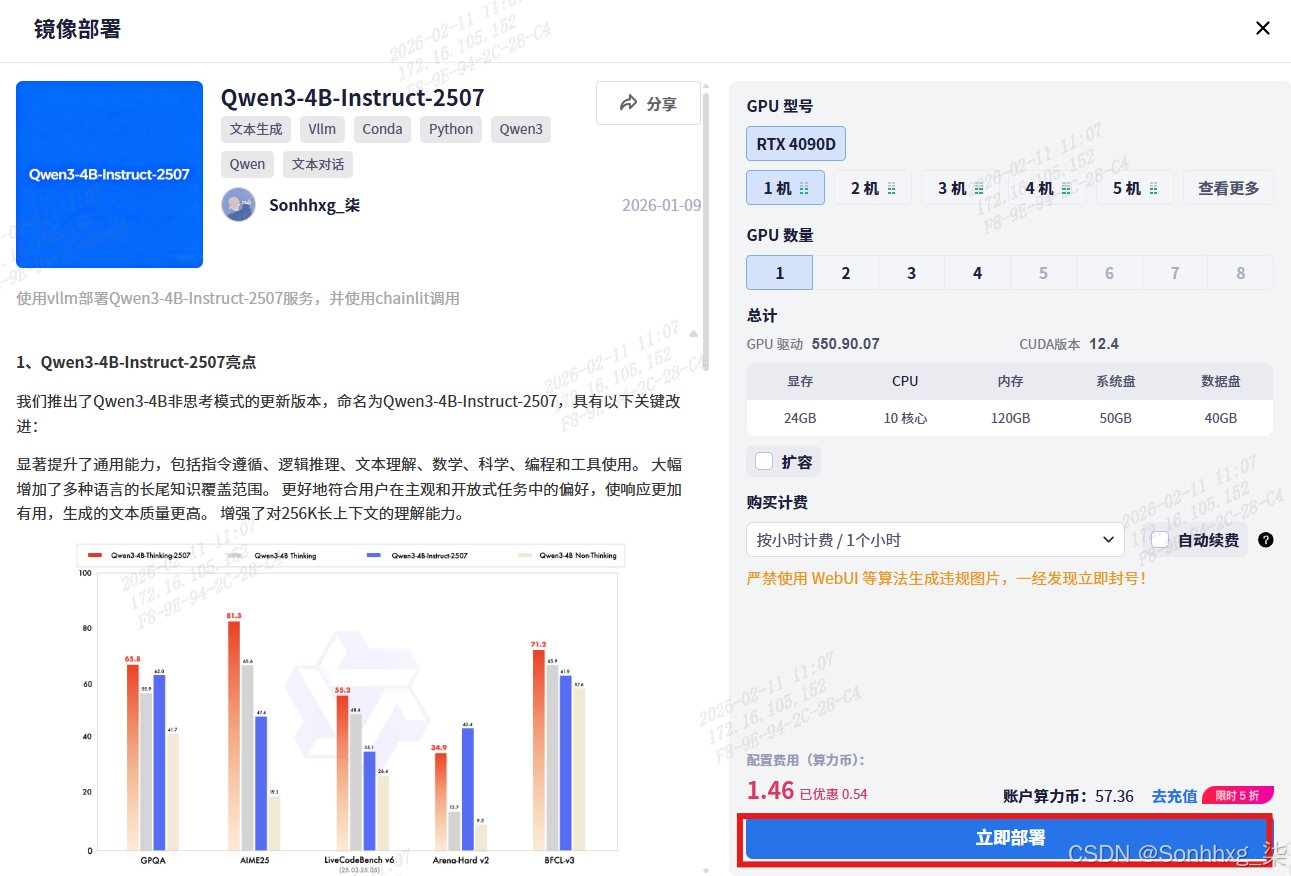This screenshot has width=1291, height=876.
Task: Choose the 4 机 machine option
Action: tap(1047, 187)
